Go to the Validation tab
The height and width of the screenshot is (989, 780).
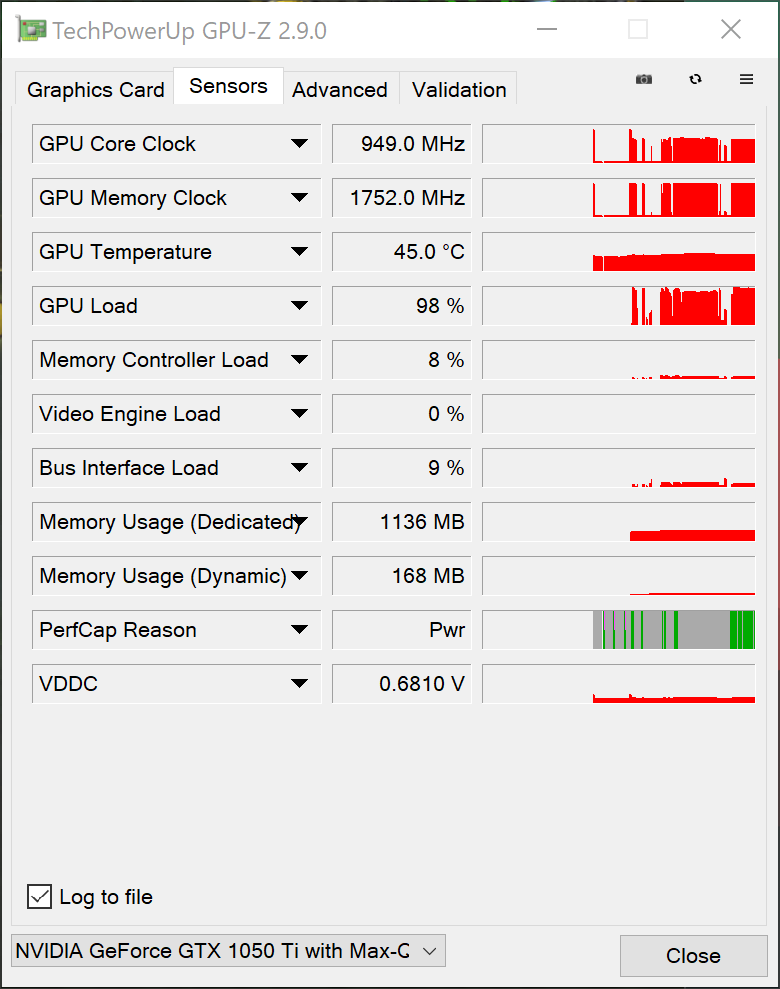coord(459,90)
